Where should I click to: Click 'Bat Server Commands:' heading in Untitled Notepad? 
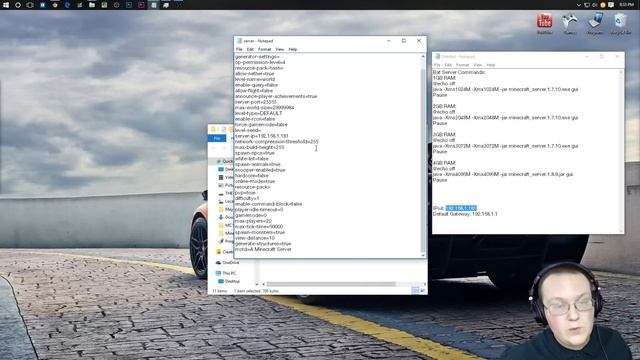coord(459,72)
